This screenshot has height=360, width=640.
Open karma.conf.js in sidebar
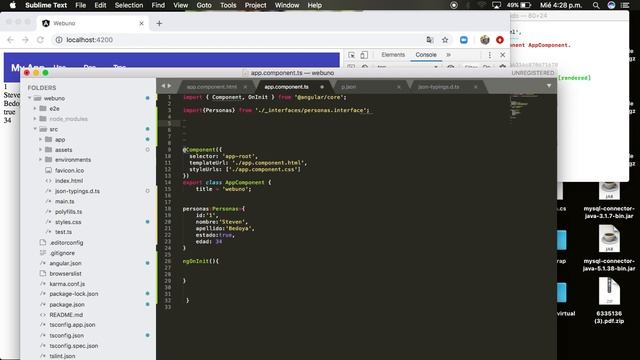point(67,284)
